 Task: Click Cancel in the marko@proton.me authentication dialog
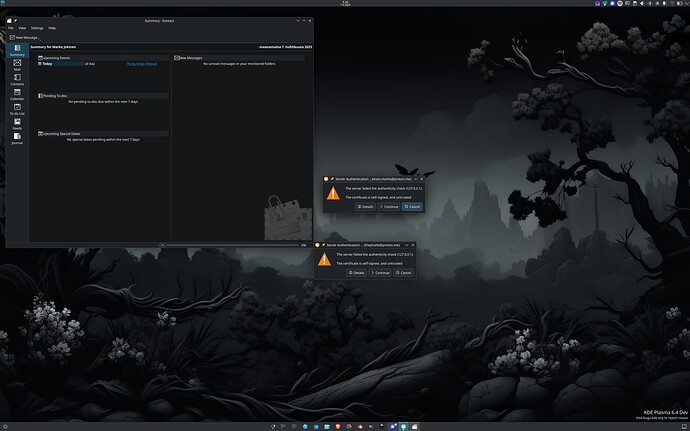pos(412,206)
